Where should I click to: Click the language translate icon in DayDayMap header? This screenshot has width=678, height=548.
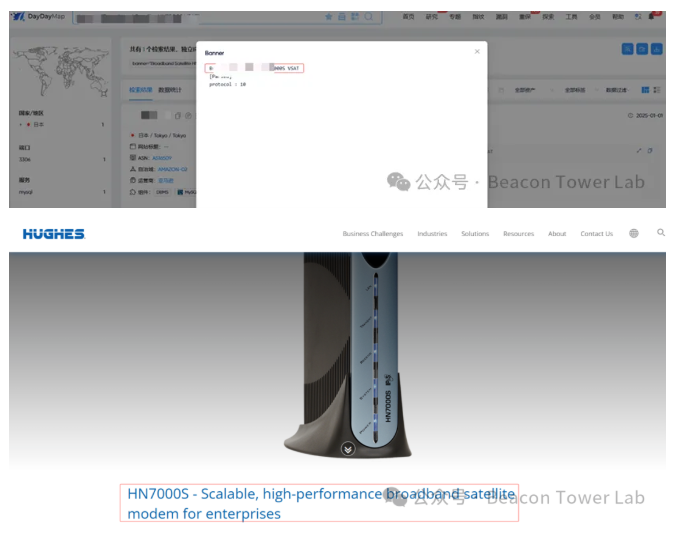638,17
